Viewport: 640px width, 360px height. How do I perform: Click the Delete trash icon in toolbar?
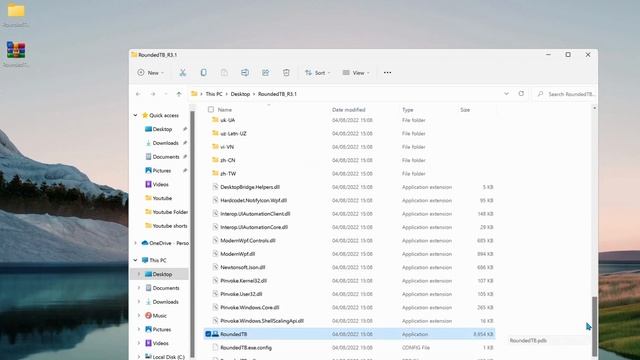[x=286, y=73]
